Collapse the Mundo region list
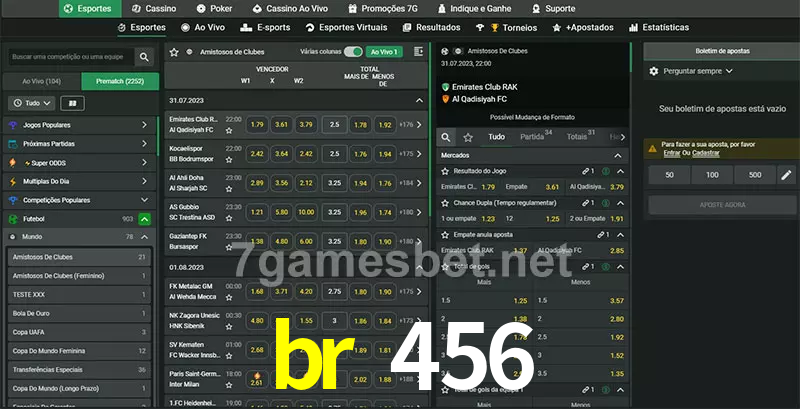This screenshot has height=409, width=800. 144,237
